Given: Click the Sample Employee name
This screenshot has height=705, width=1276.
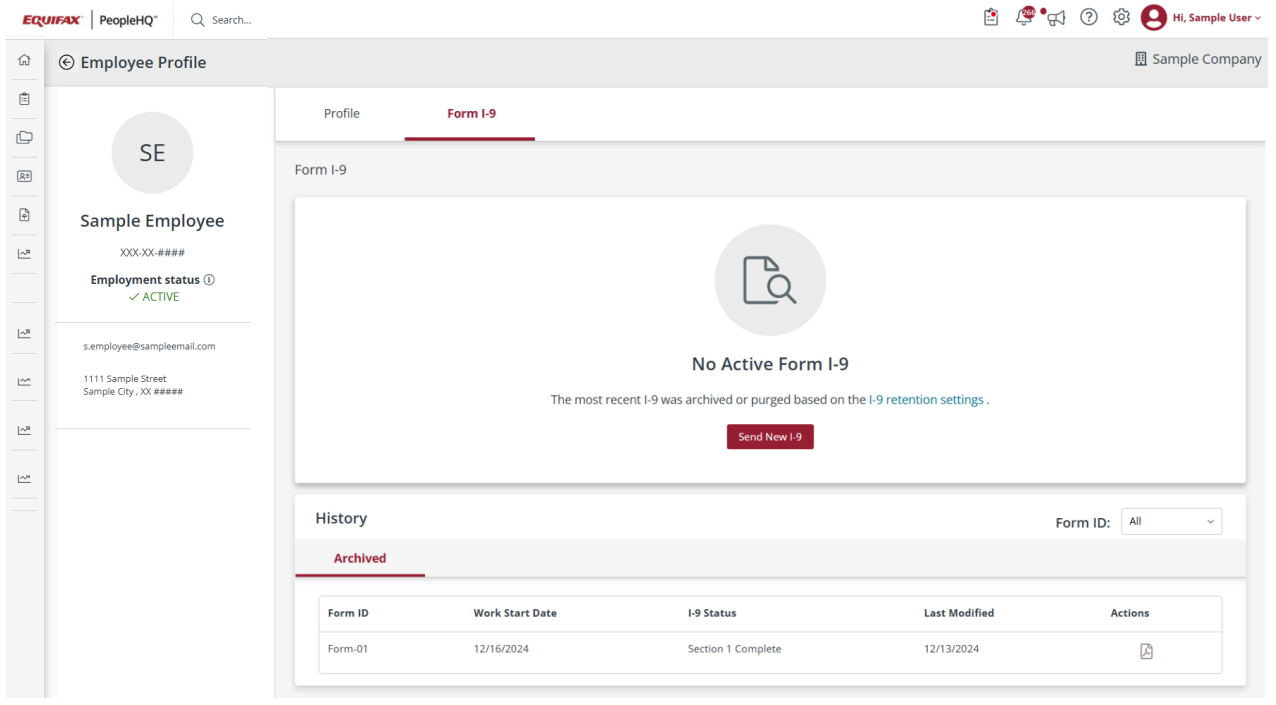Looking at the screenshot, I should [152, 221].
